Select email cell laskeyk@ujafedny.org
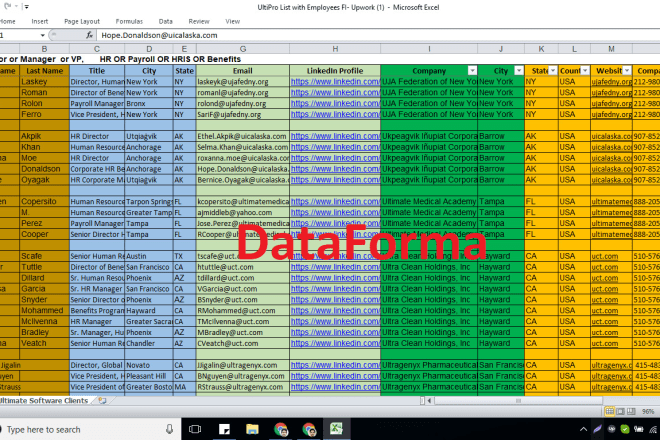The image size is (660, 440). (243, 82)
